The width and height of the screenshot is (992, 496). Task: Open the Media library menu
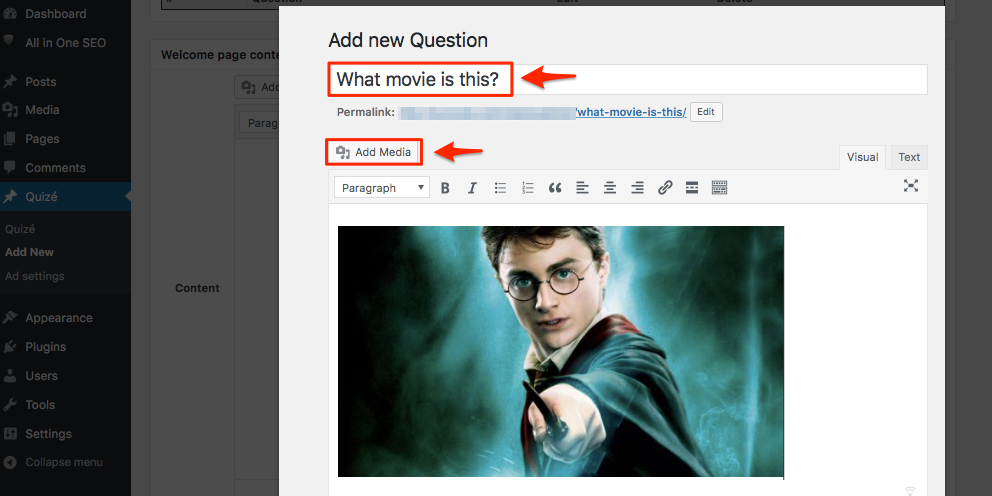point(42,110)
